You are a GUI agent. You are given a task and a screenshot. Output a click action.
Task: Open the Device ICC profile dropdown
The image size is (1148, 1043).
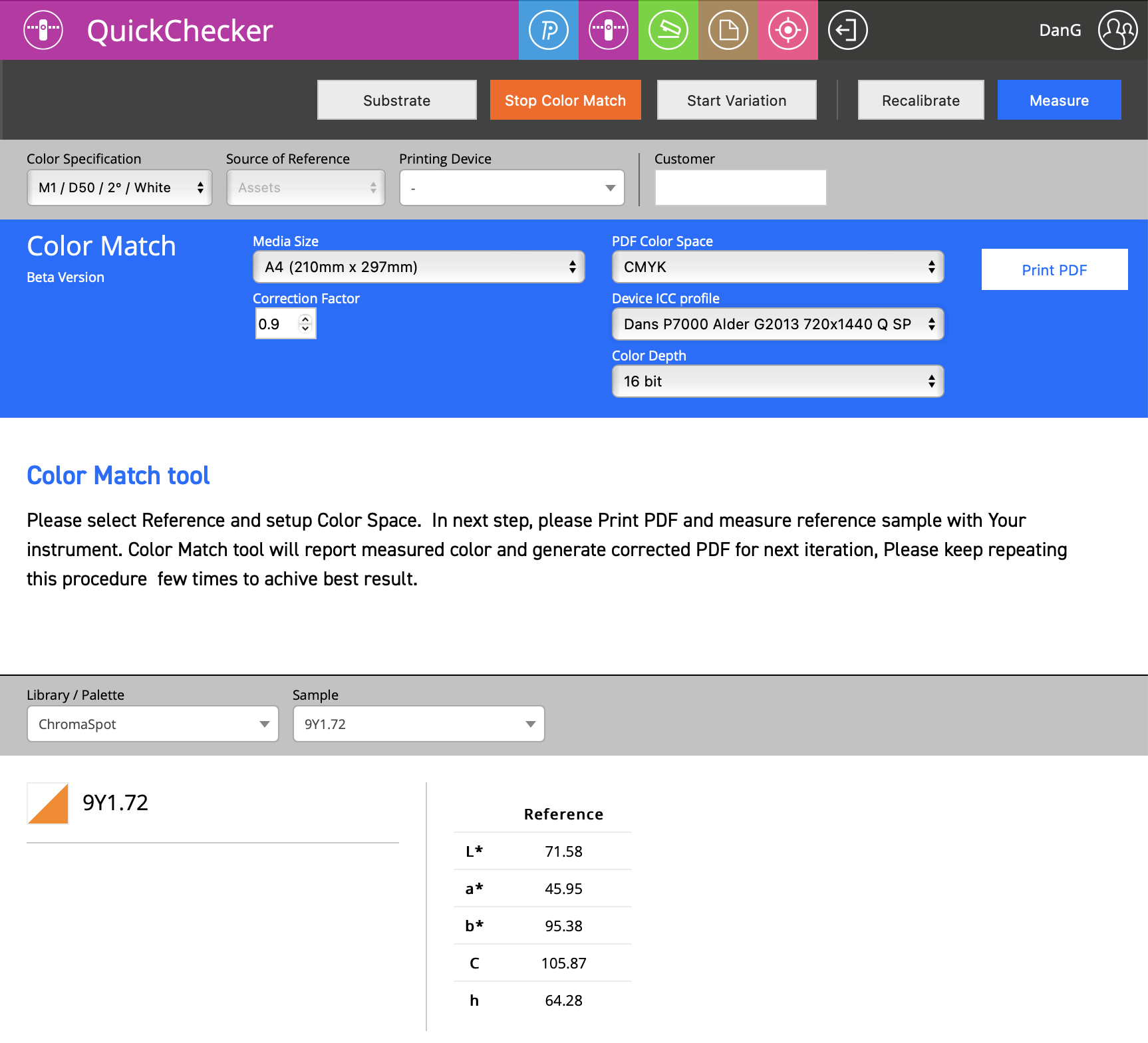[x=778, y=324]
